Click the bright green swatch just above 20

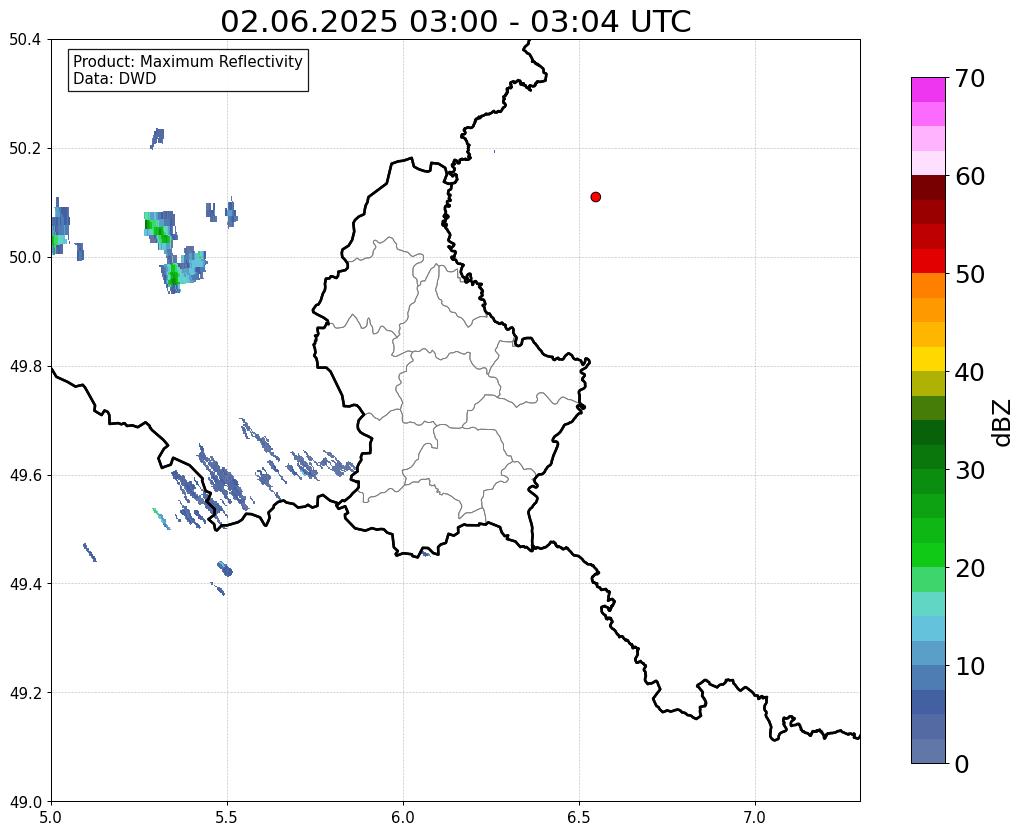928,555
